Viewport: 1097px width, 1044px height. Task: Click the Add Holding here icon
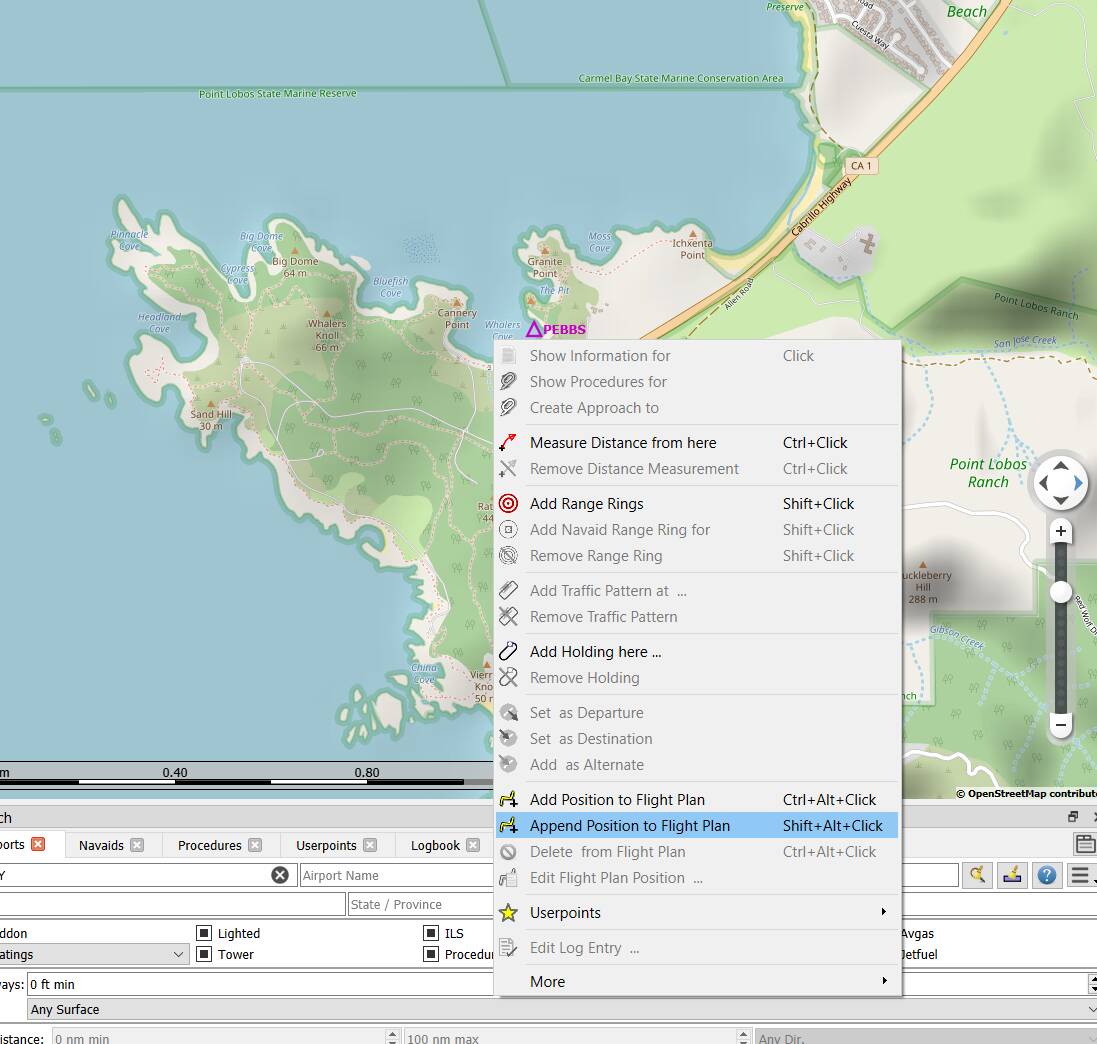pos(509,651)
